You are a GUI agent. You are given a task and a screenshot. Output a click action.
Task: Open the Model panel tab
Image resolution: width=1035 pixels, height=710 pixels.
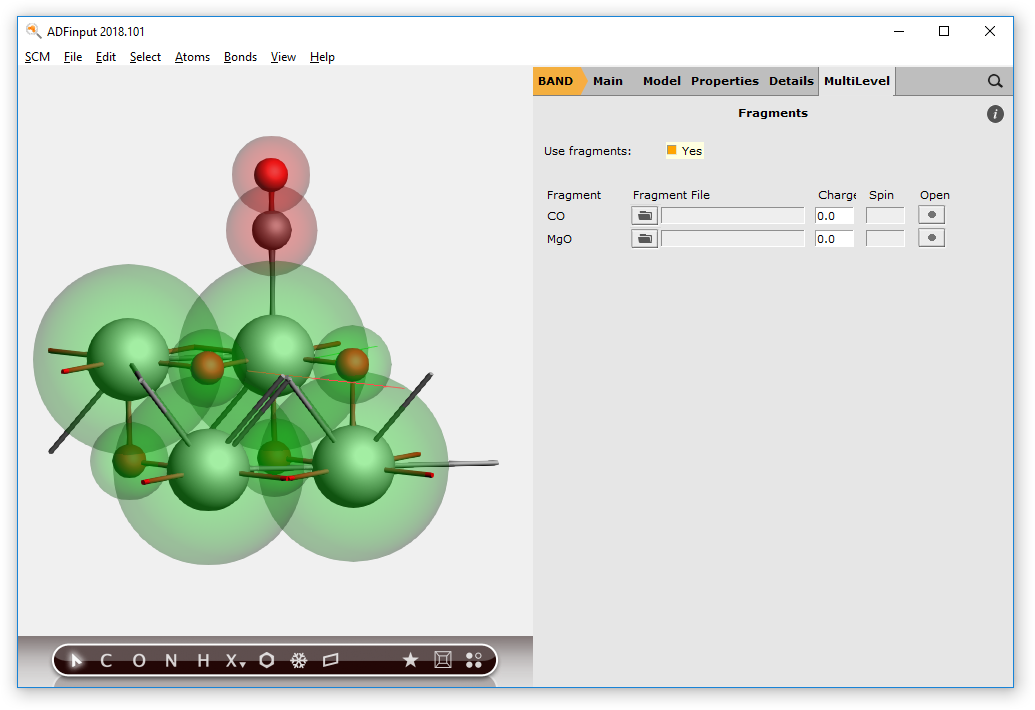[x=661, y=81]
